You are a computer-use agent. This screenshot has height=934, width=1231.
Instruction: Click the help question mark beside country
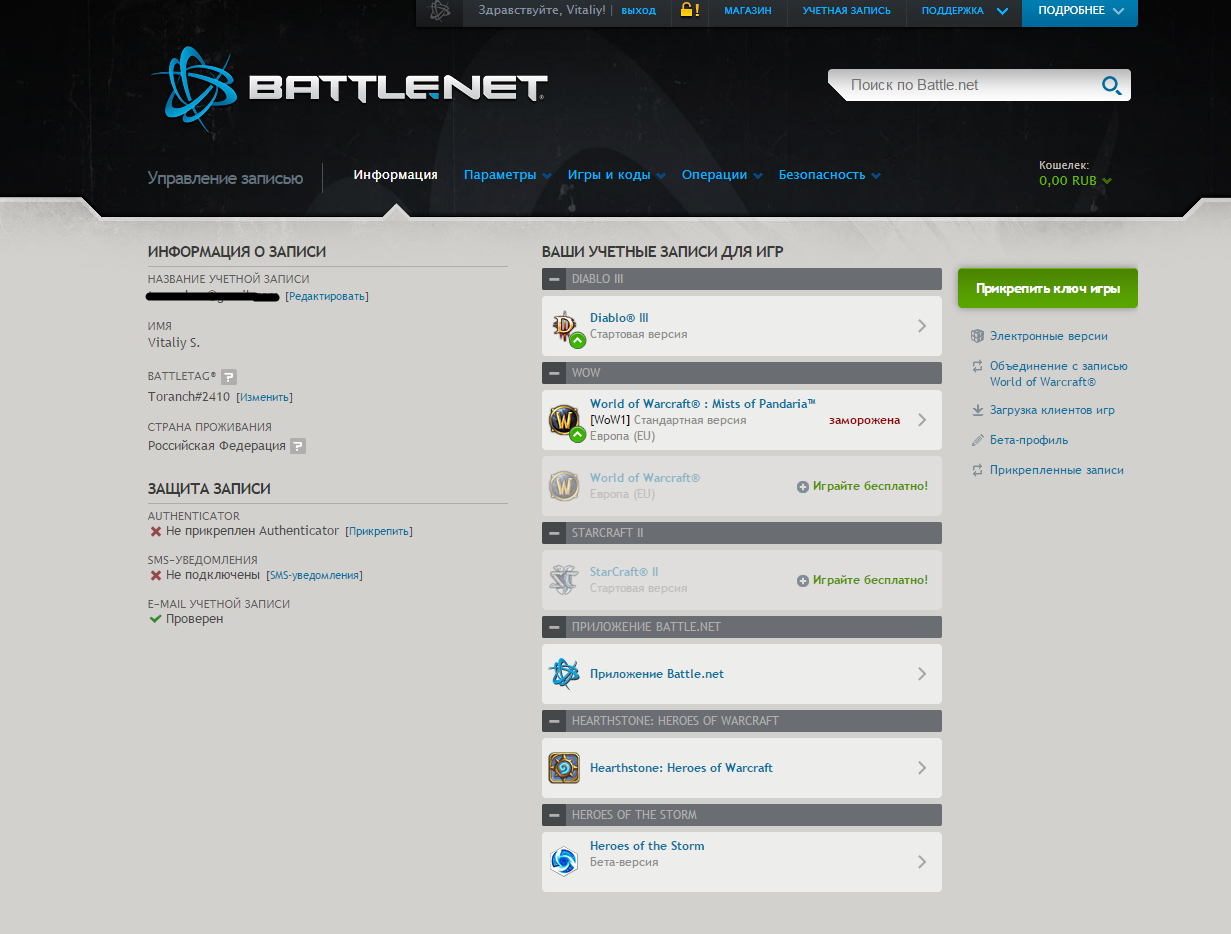(298, 446)
